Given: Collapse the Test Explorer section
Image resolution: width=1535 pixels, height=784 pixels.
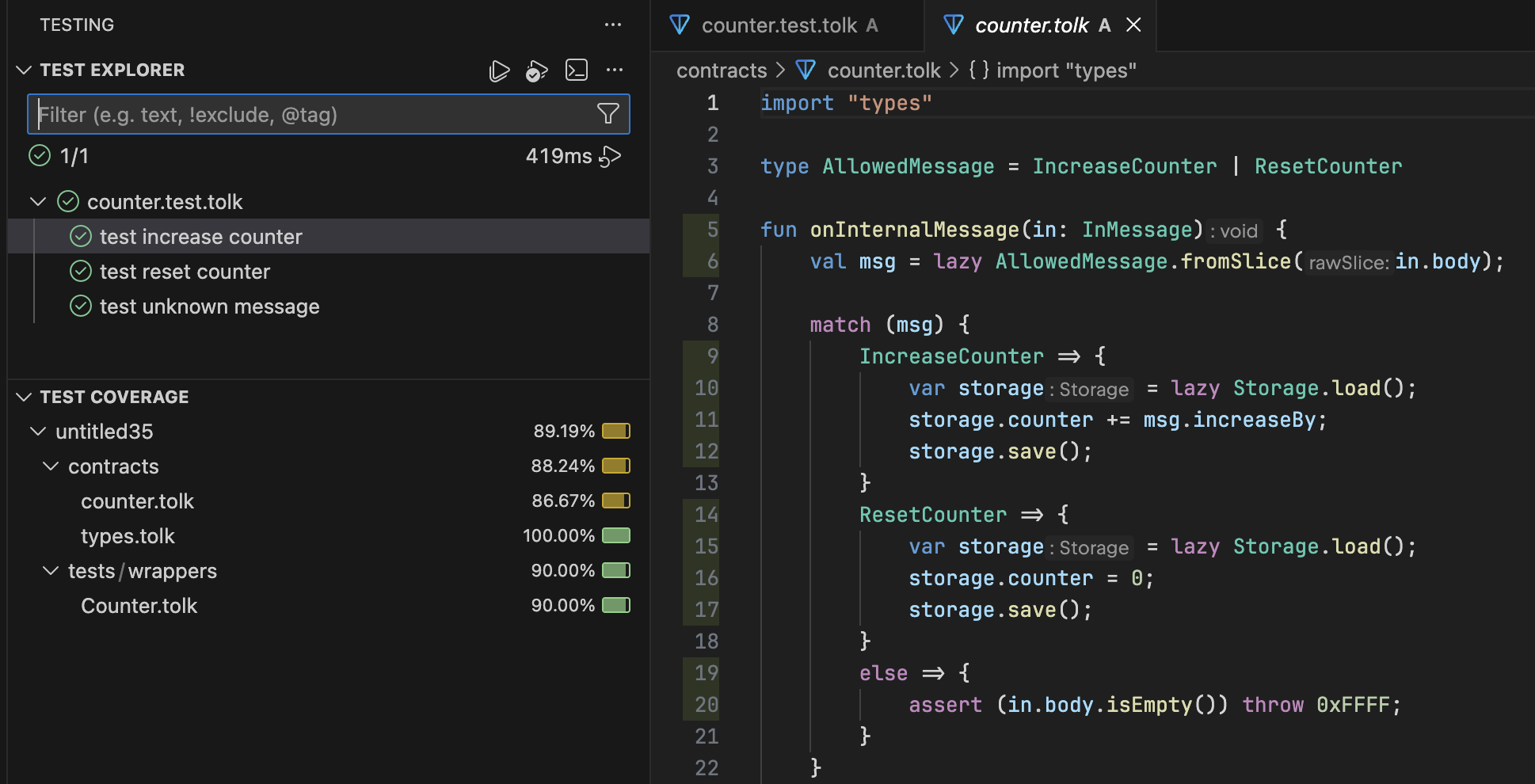Looking at the screenshot, I should pos(24,70).
